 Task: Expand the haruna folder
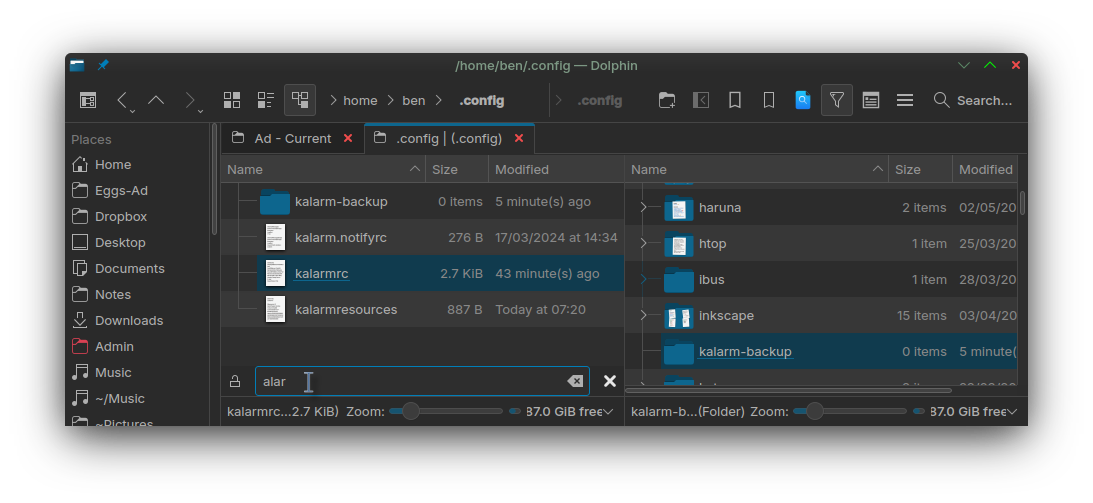click(643, 208)
